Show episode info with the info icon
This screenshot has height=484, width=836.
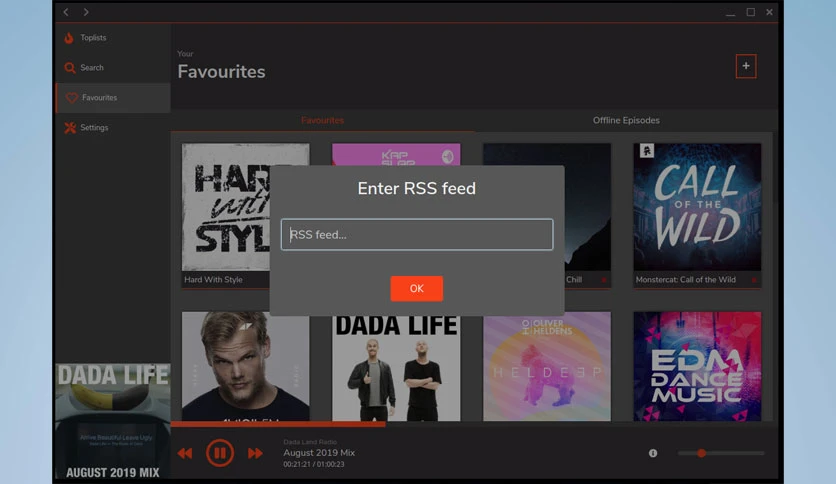pos(653,453)
